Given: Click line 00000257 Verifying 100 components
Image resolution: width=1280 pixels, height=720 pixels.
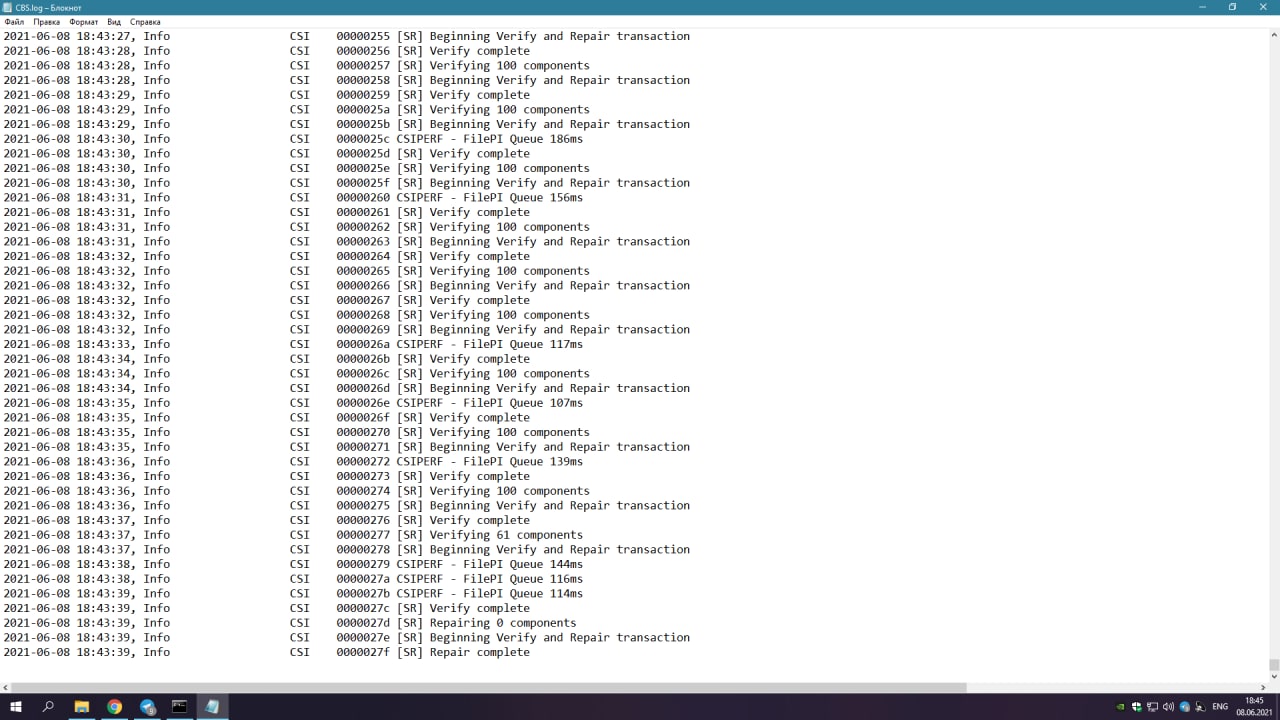Looking at the screenshot, I should pyautogui.click(x=296, y=66).
